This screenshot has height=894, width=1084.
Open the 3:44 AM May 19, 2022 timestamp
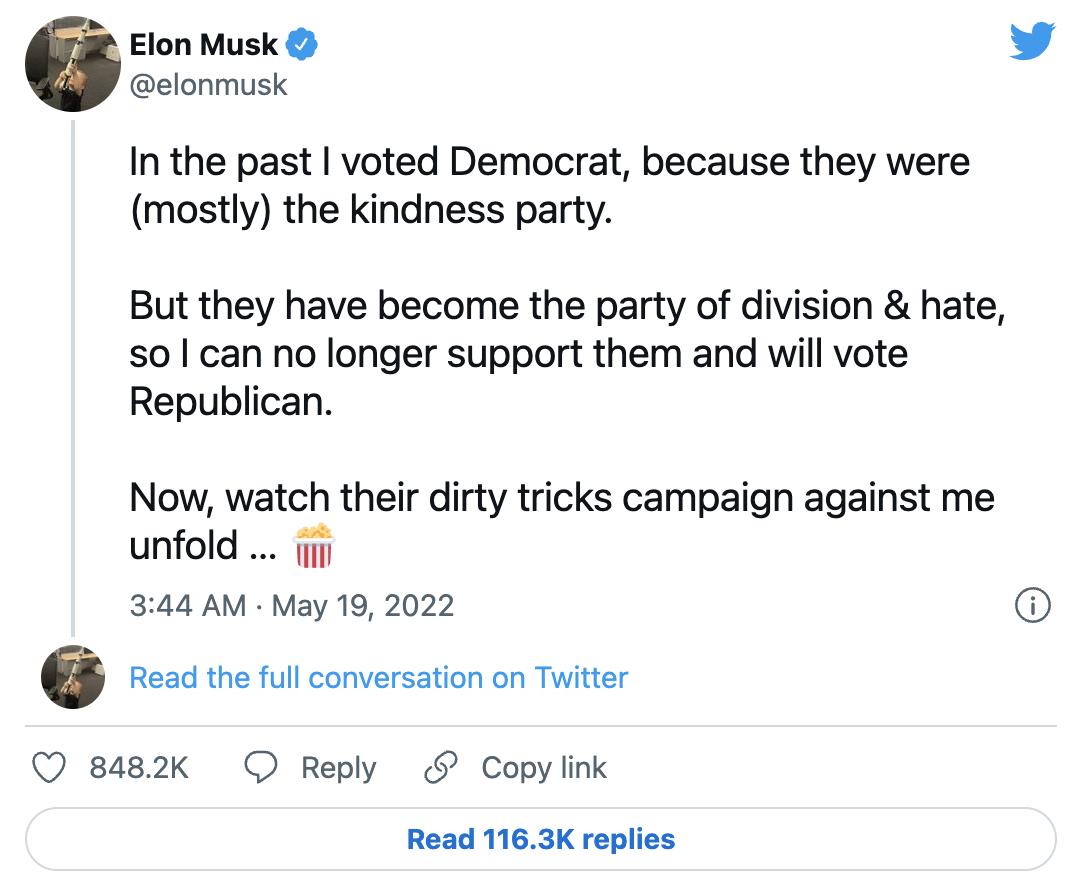click(291, 605)
